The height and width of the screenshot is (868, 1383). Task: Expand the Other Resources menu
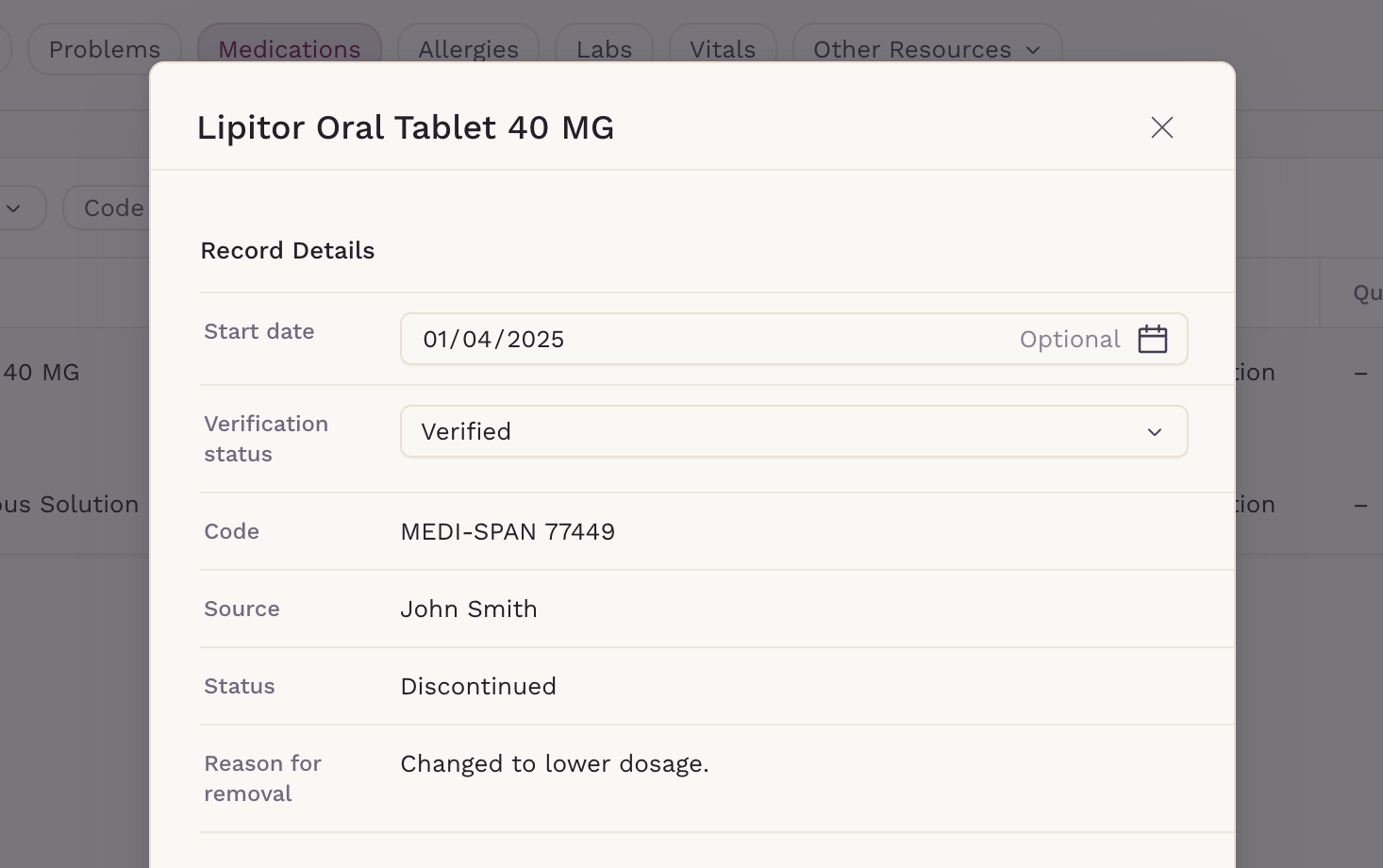tap(927, 49)
